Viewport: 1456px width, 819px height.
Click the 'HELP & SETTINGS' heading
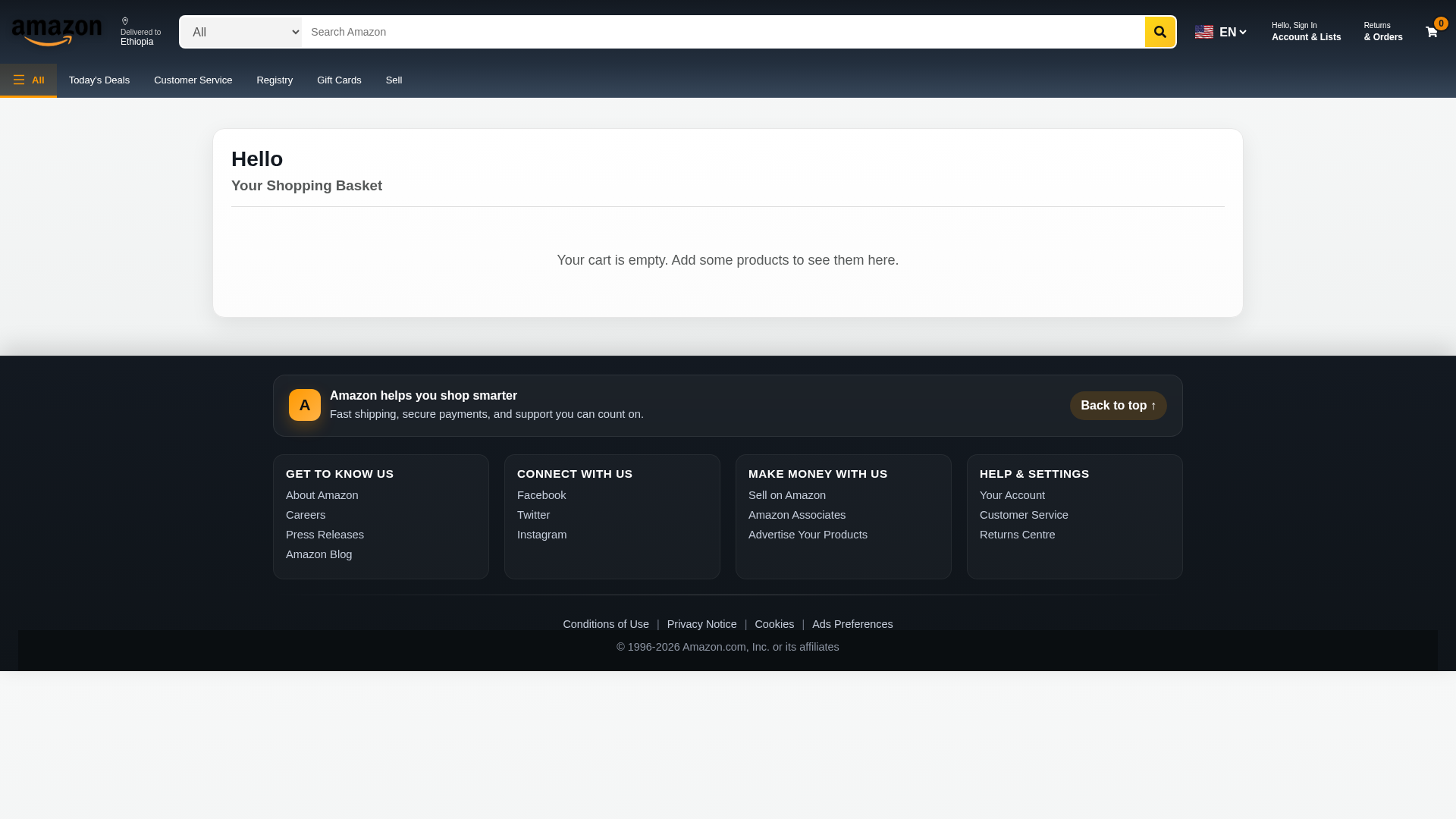pos(1034,474)
